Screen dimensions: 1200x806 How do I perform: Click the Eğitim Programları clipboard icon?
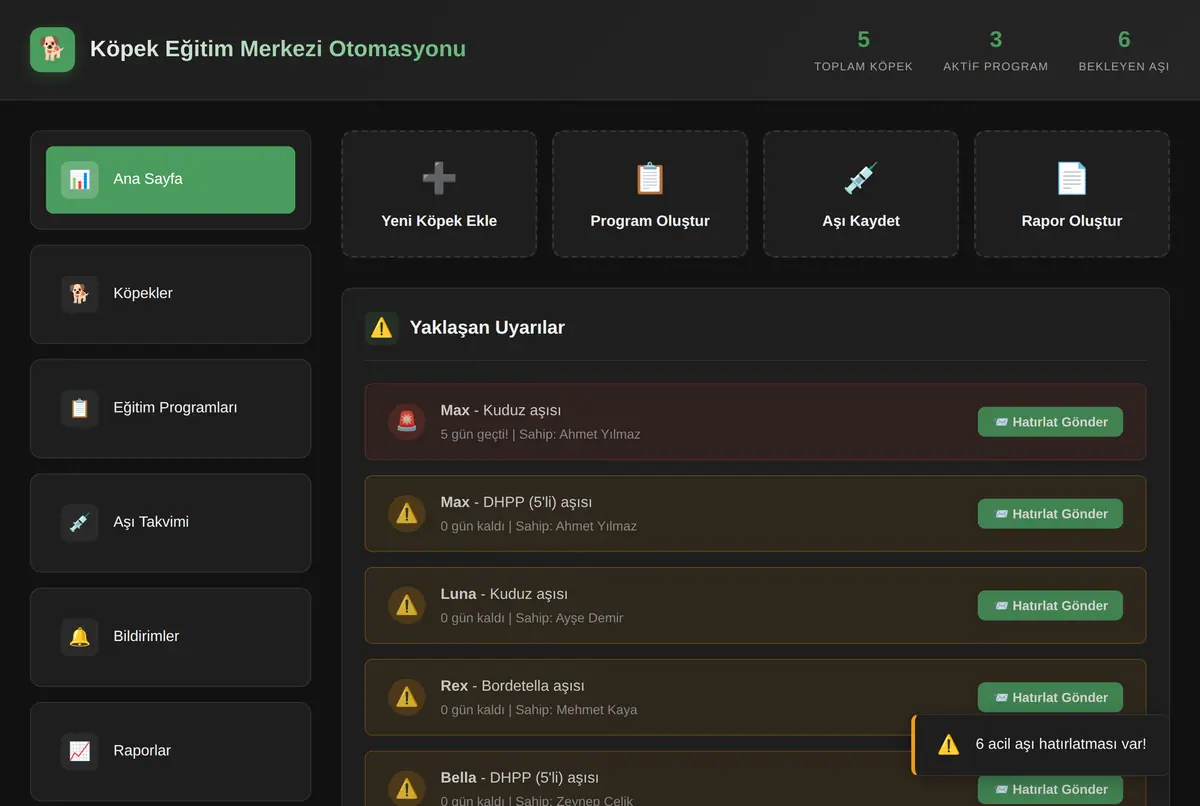[x=80, y=408]
